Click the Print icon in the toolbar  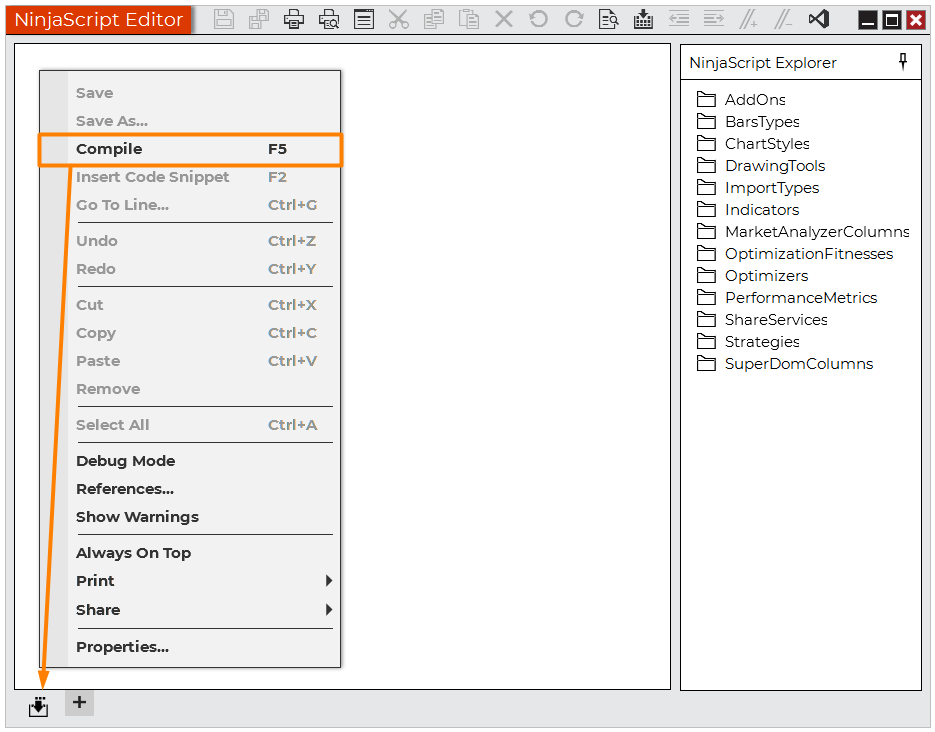point(294,19)
